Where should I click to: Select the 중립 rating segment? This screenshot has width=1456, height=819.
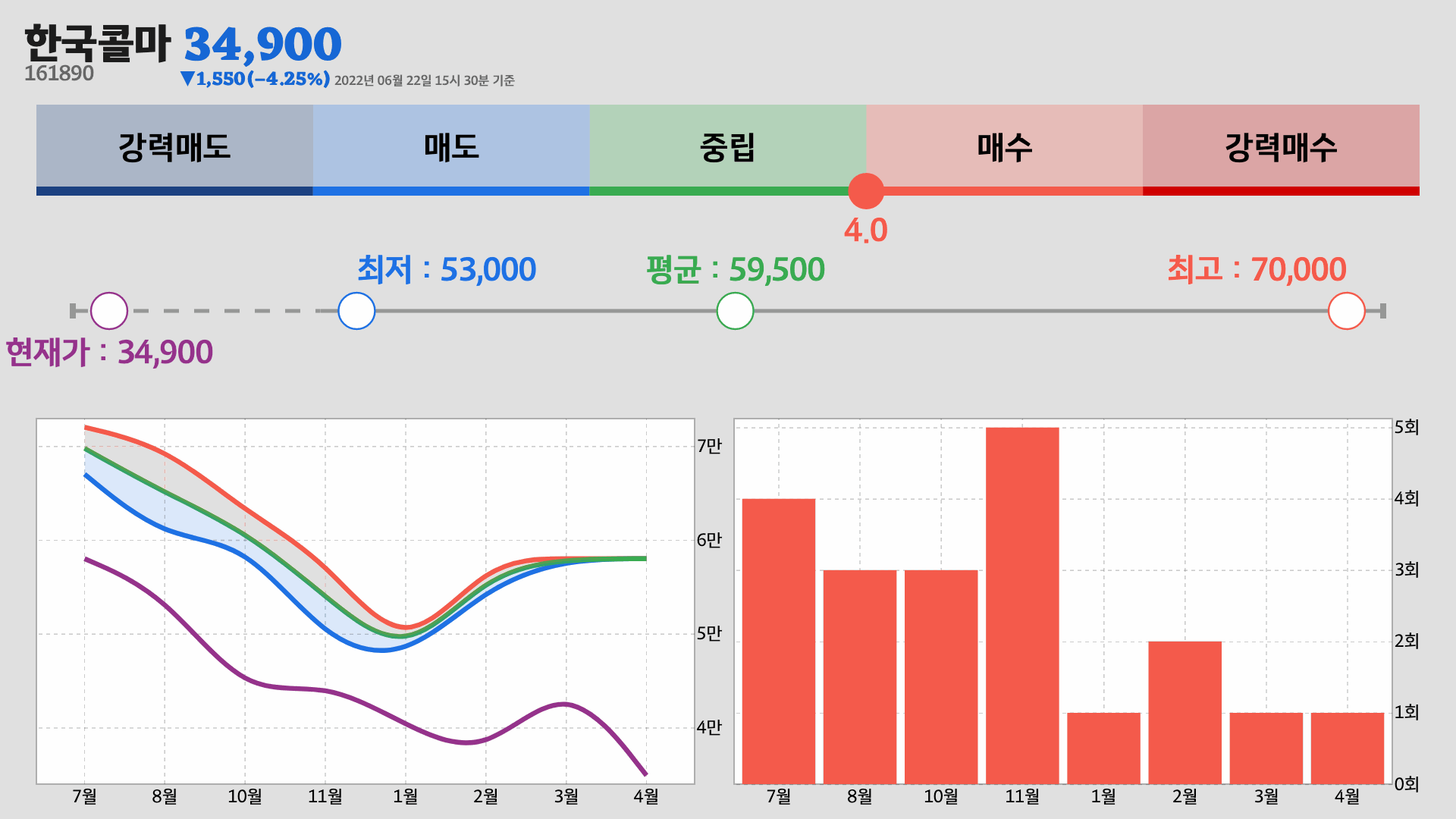point(728,149)
